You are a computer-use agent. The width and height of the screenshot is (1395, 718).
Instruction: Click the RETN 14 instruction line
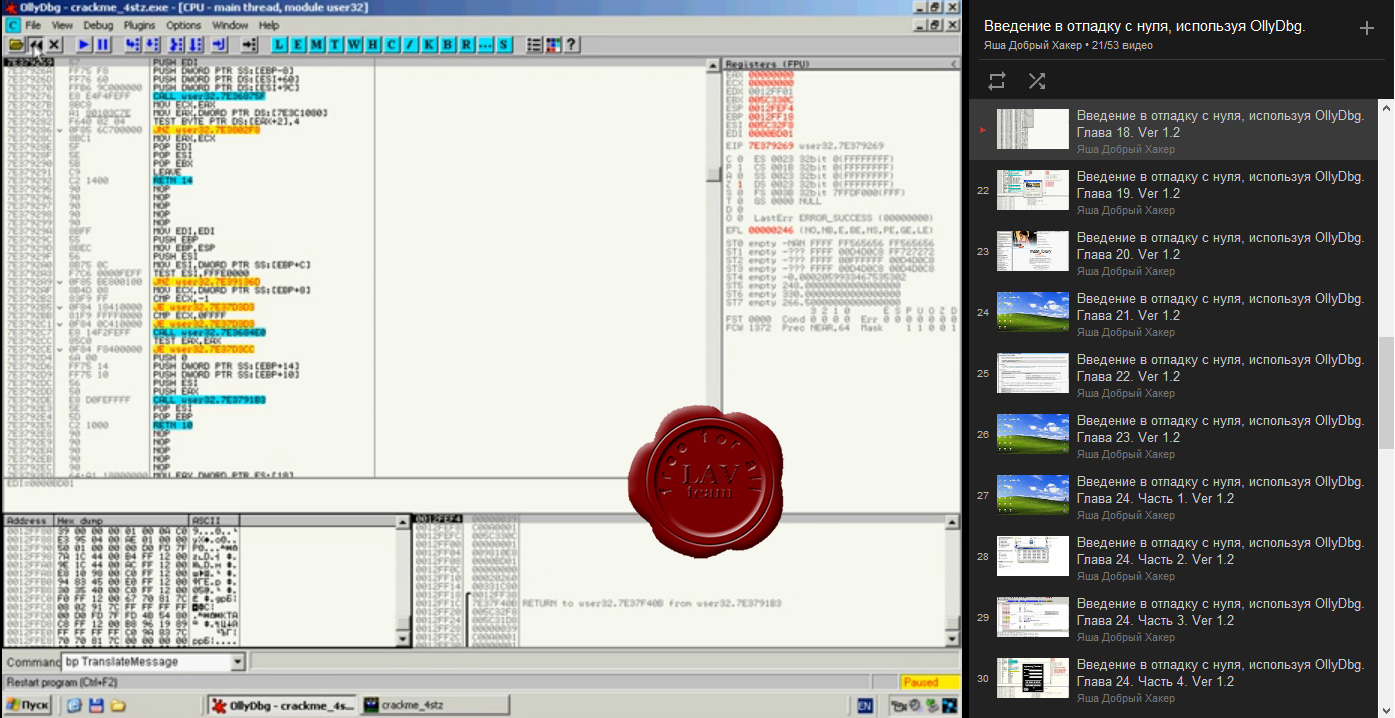click(172, 181)
